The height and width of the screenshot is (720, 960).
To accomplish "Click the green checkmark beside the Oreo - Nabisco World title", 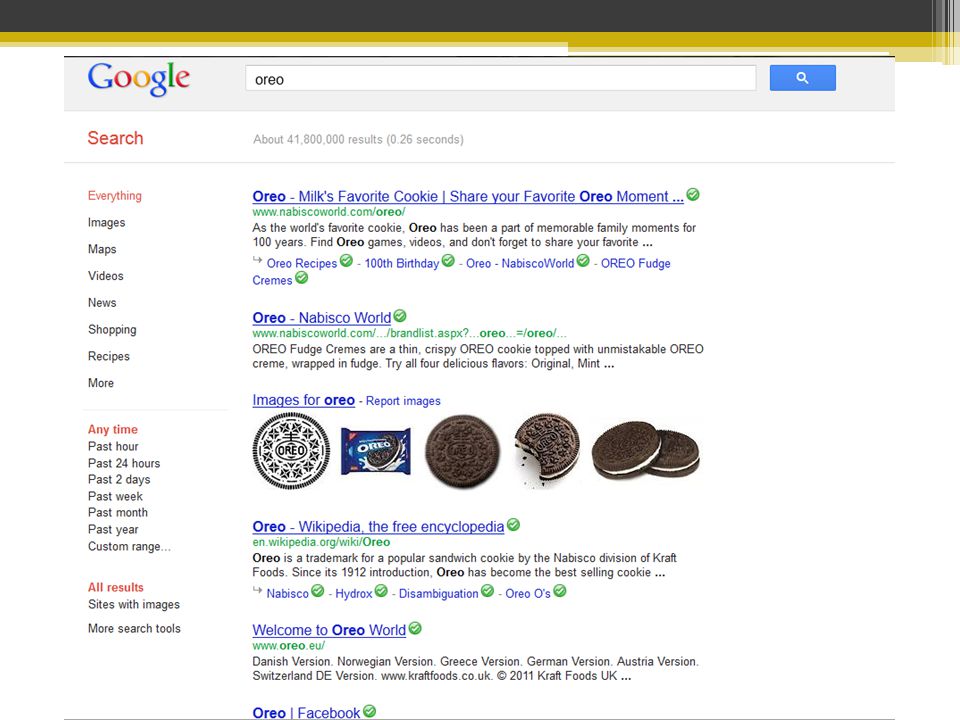I will (400, 316).
